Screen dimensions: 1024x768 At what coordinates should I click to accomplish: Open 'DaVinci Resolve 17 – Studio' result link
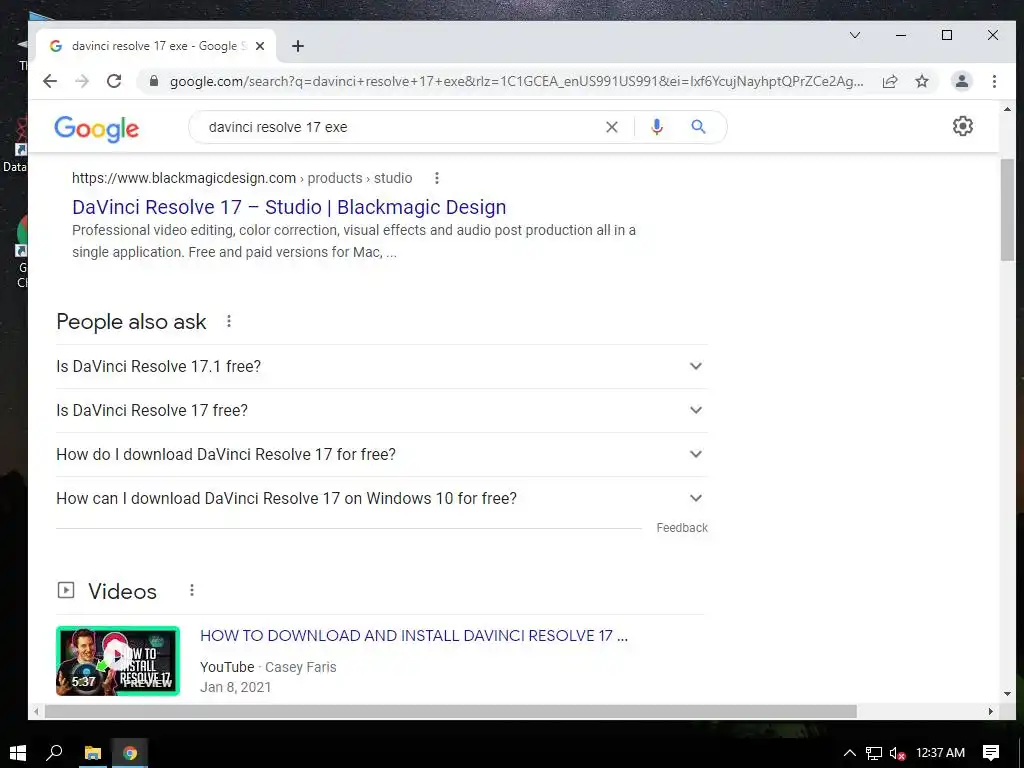(x=289, y=207)
